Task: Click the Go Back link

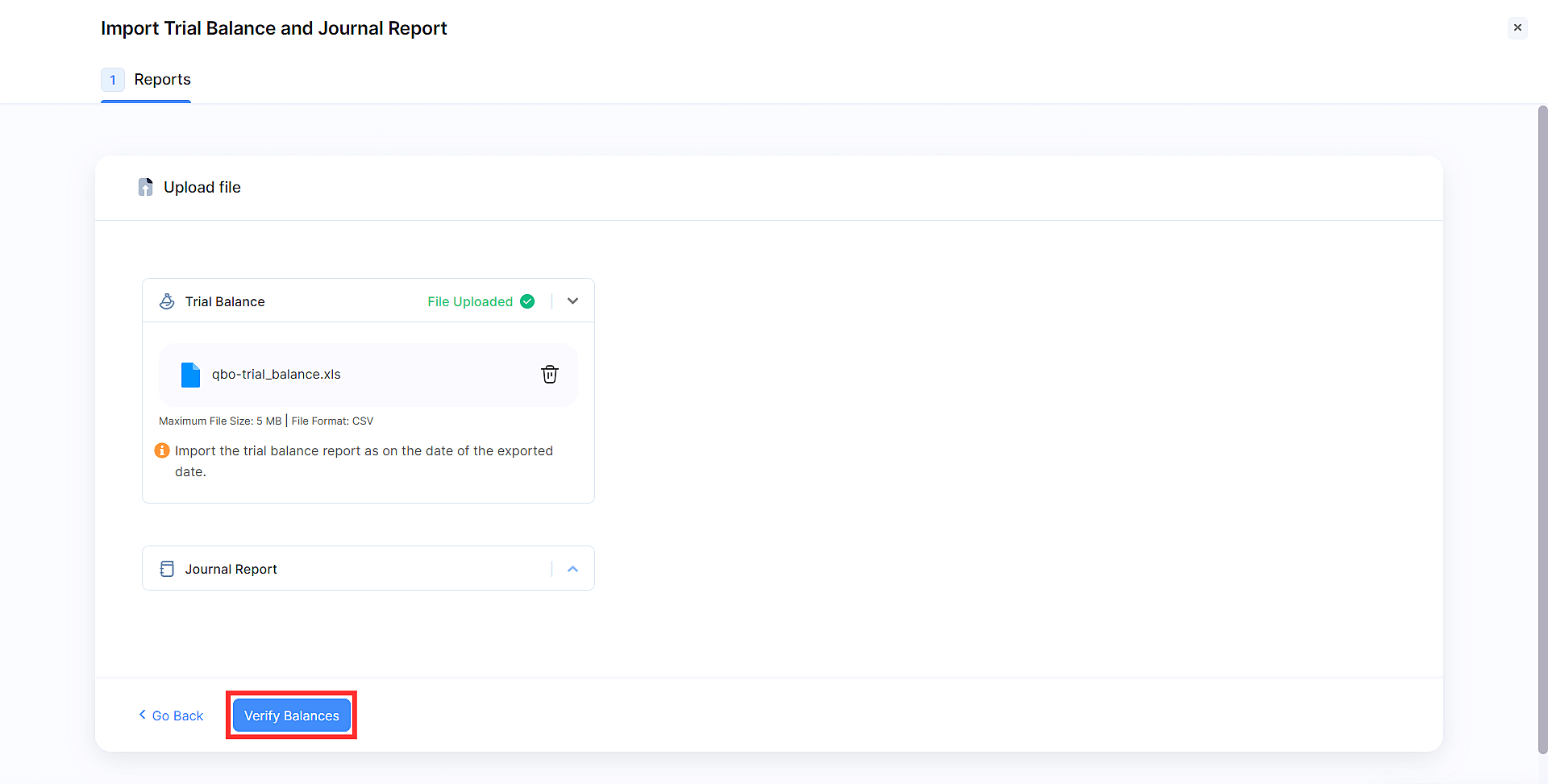Action: pos(177,716)
